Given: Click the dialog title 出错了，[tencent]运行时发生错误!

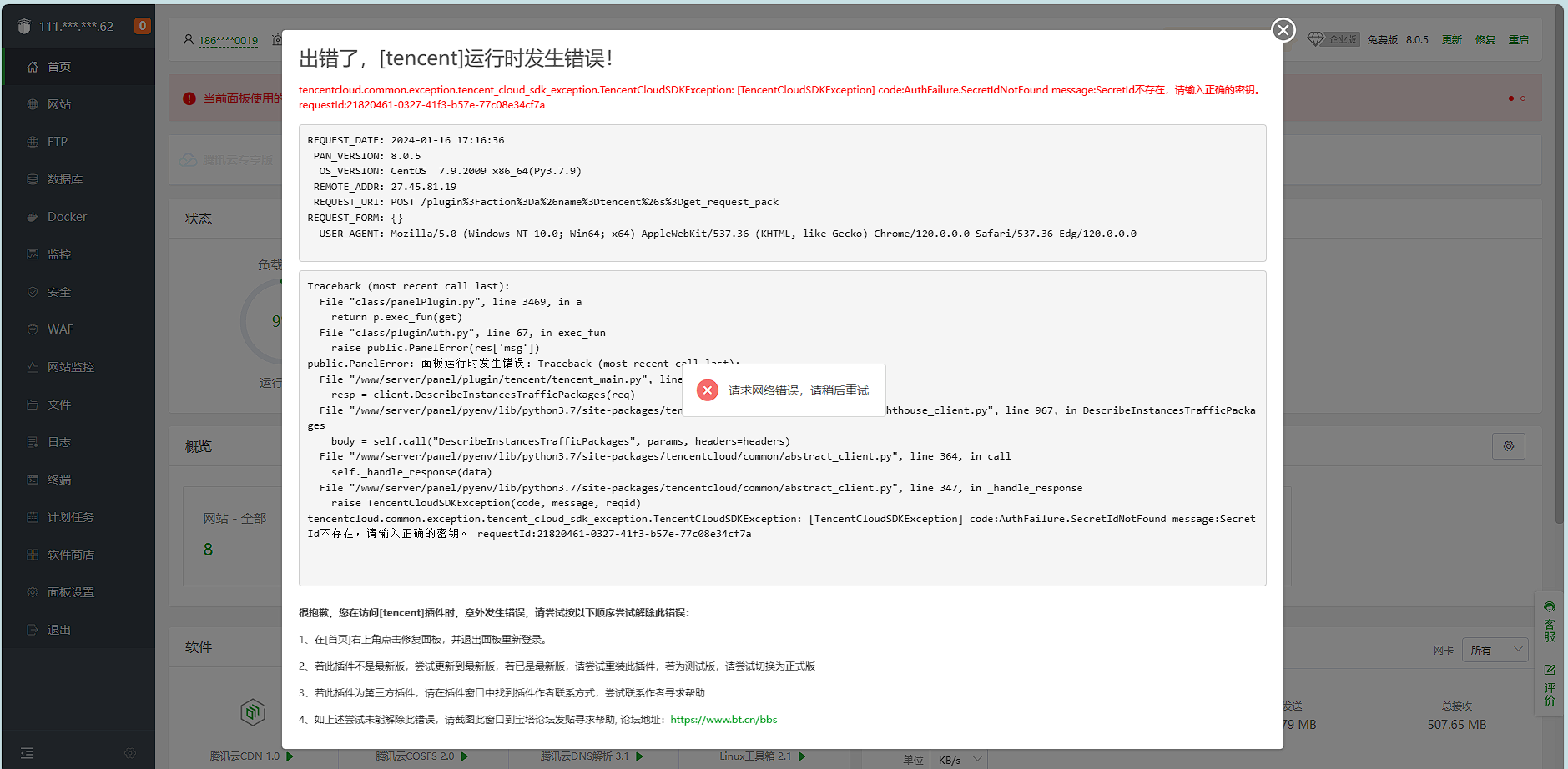Looking at the screenshot, I should coord(456,58).
